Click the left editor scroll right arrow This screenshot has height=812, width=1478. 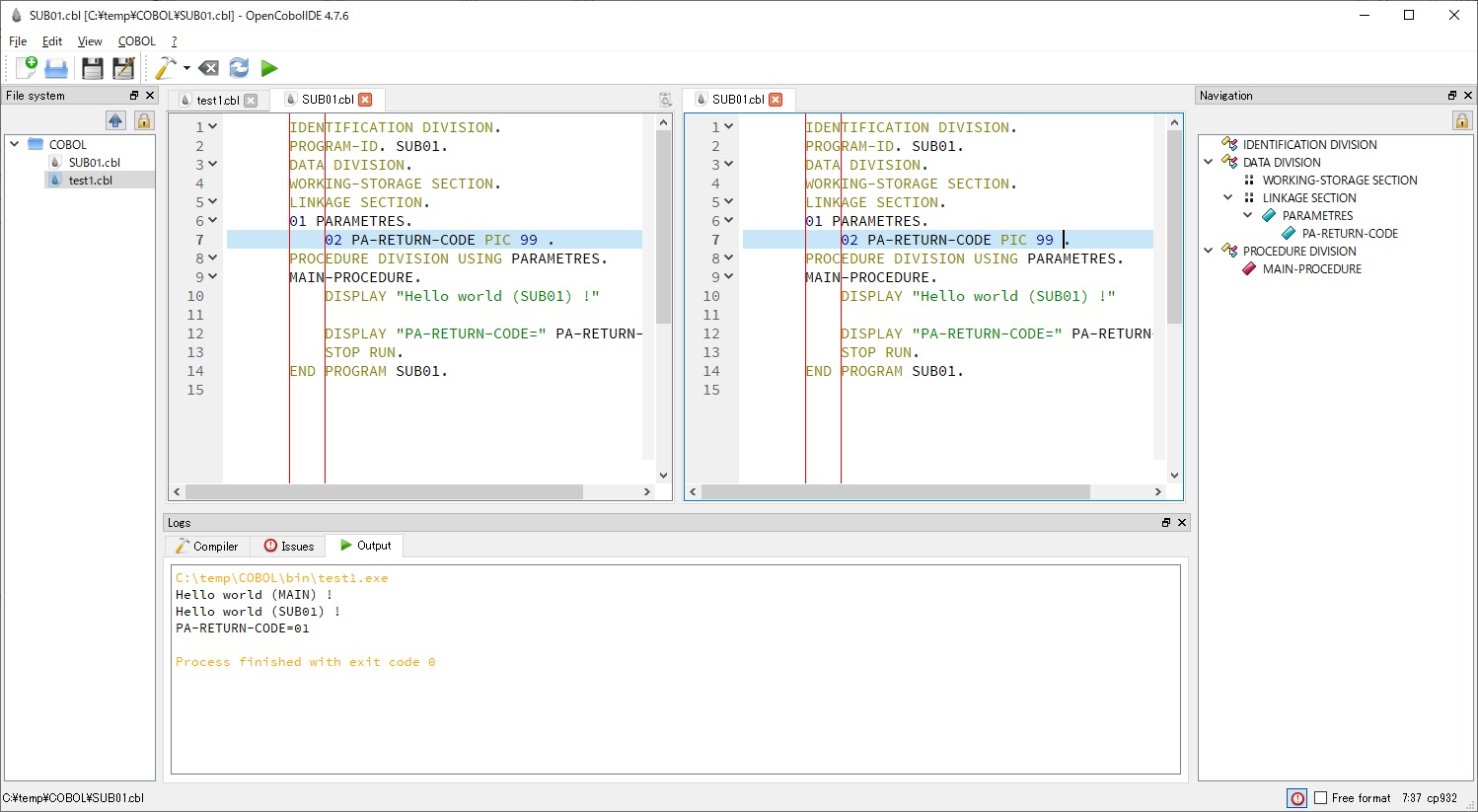pos(647,491)
